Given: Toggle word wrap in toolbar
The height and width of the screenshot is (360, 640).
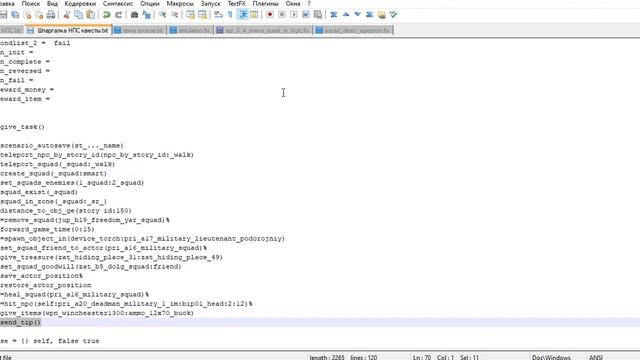Looking at the screenshot, I should coord(218,15).
